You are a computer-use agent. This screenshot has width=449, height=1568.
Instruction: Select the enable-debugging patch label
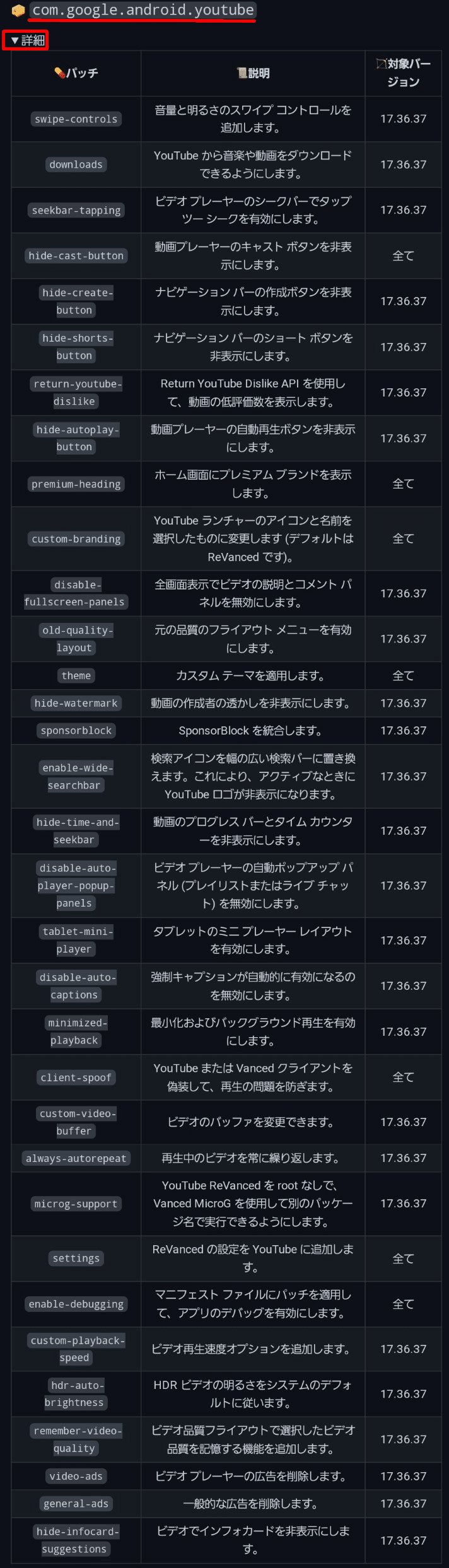click(x=76, y=1304)
